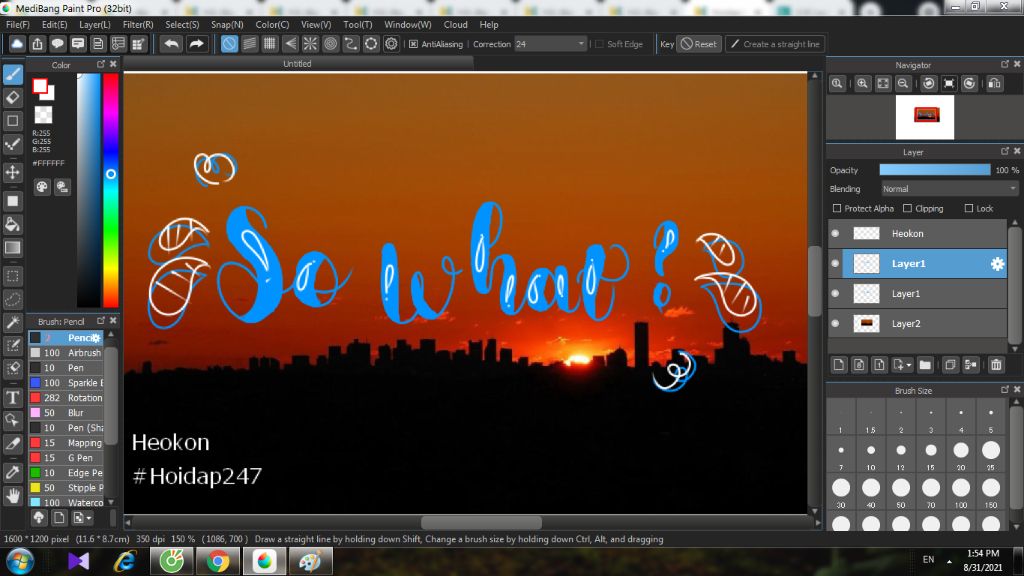This screenshot has width=1024, height=576.
Task: Create new folder in Layer panel
Action: (x=925, y=365)
